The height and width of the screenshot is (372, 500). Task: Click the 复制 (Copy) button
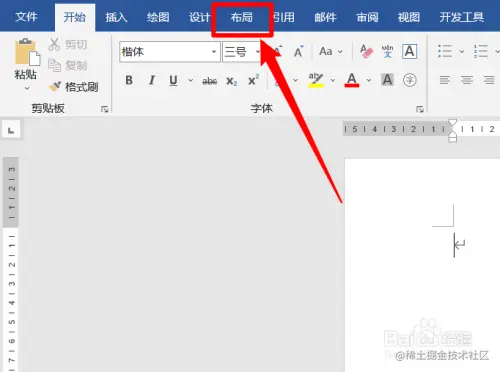tap(68, 65)
